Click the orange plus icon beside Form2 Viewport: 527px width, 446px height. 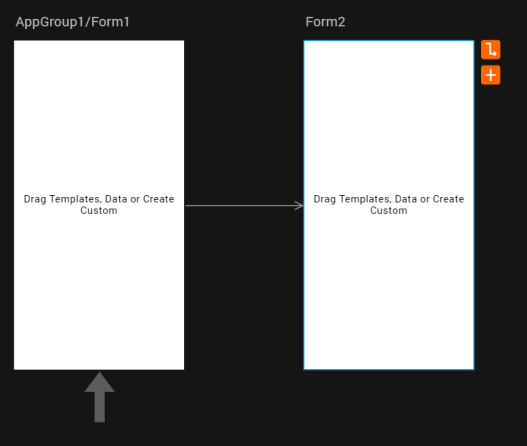(x=490, y=75)
